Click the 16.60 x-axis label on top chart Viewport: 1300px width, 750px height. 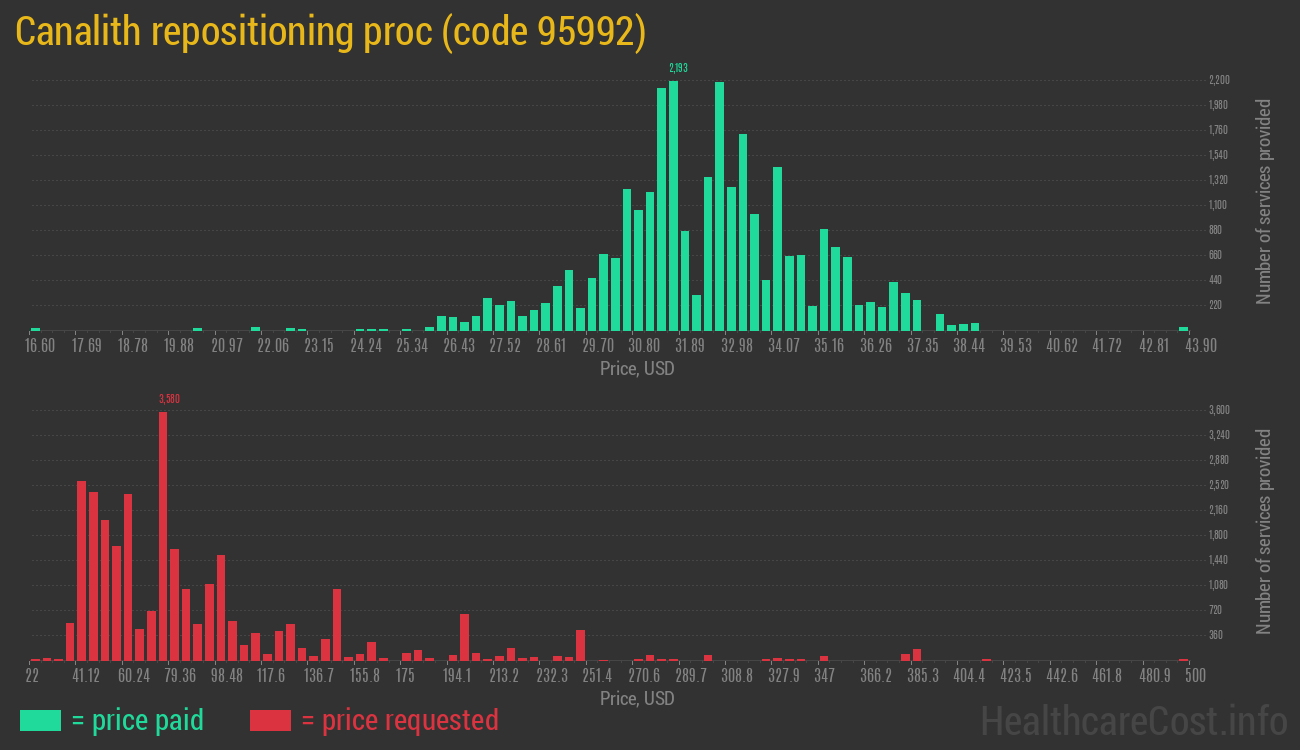(x=40, y=346)
